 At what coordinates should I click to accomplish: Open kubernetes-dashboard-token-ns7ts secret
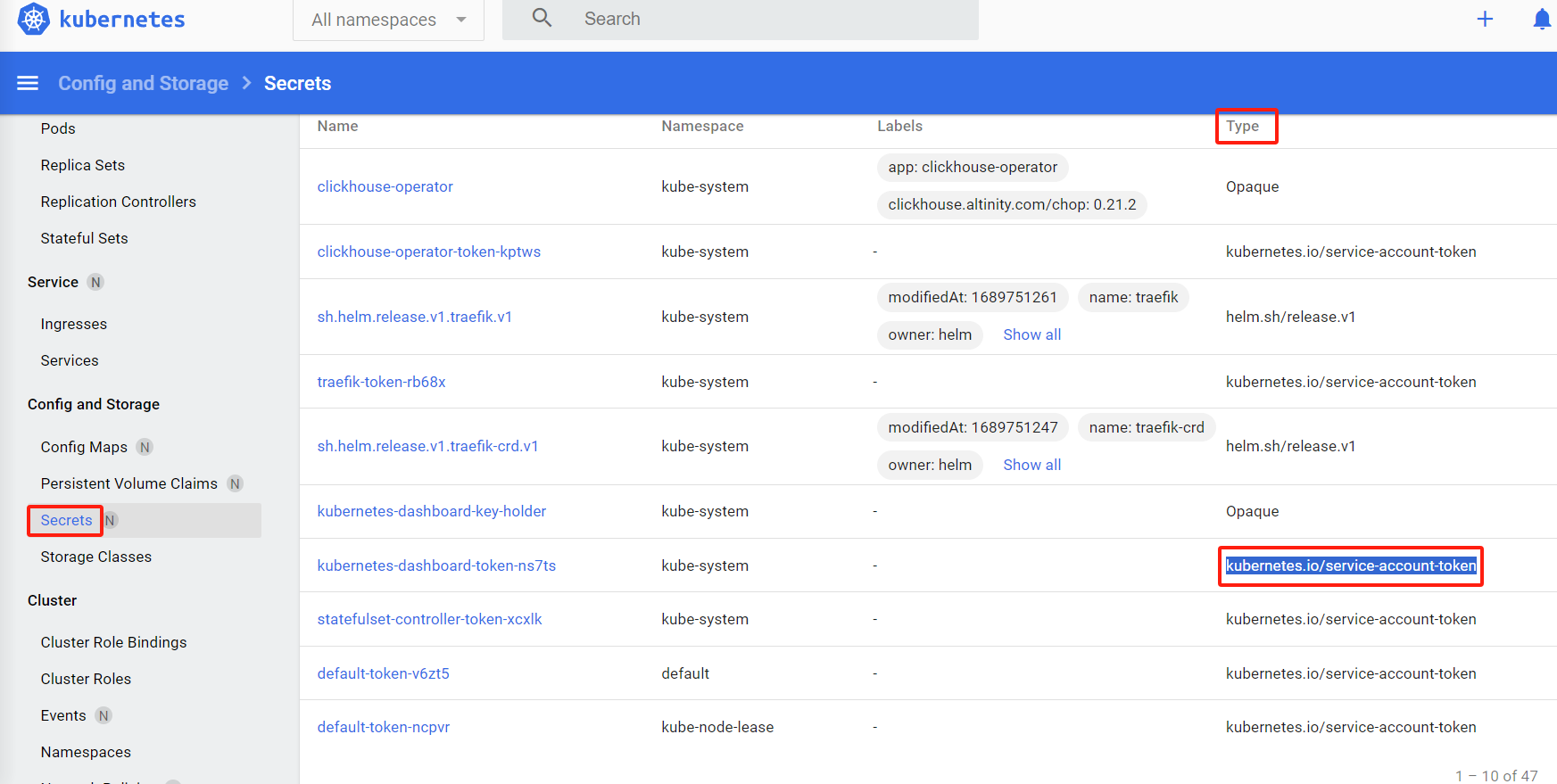pyautogui.click(x=436, y=565)
